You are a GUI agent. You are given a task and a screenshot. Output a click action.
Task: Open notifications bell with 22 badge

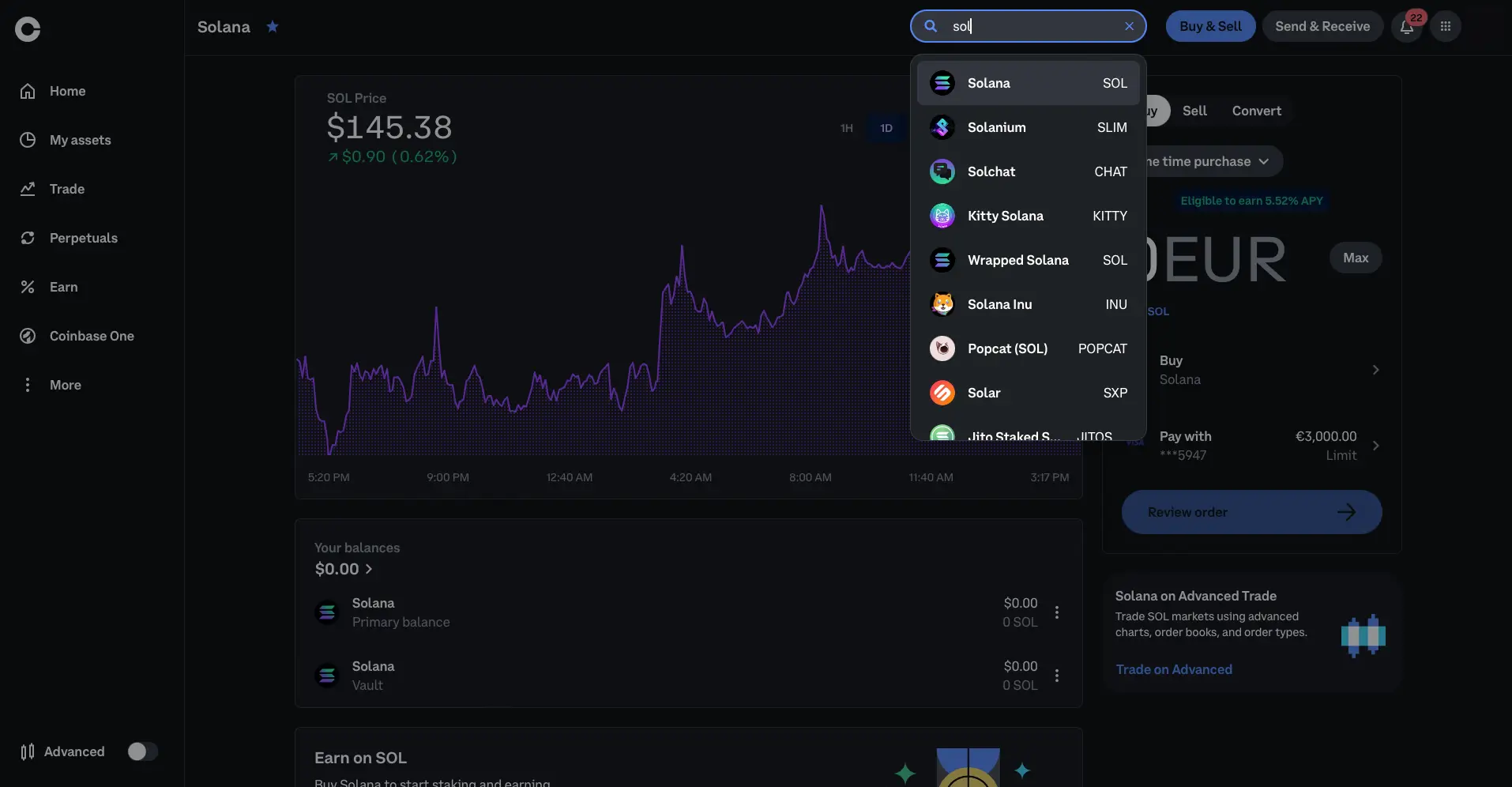click(1407, 26)
